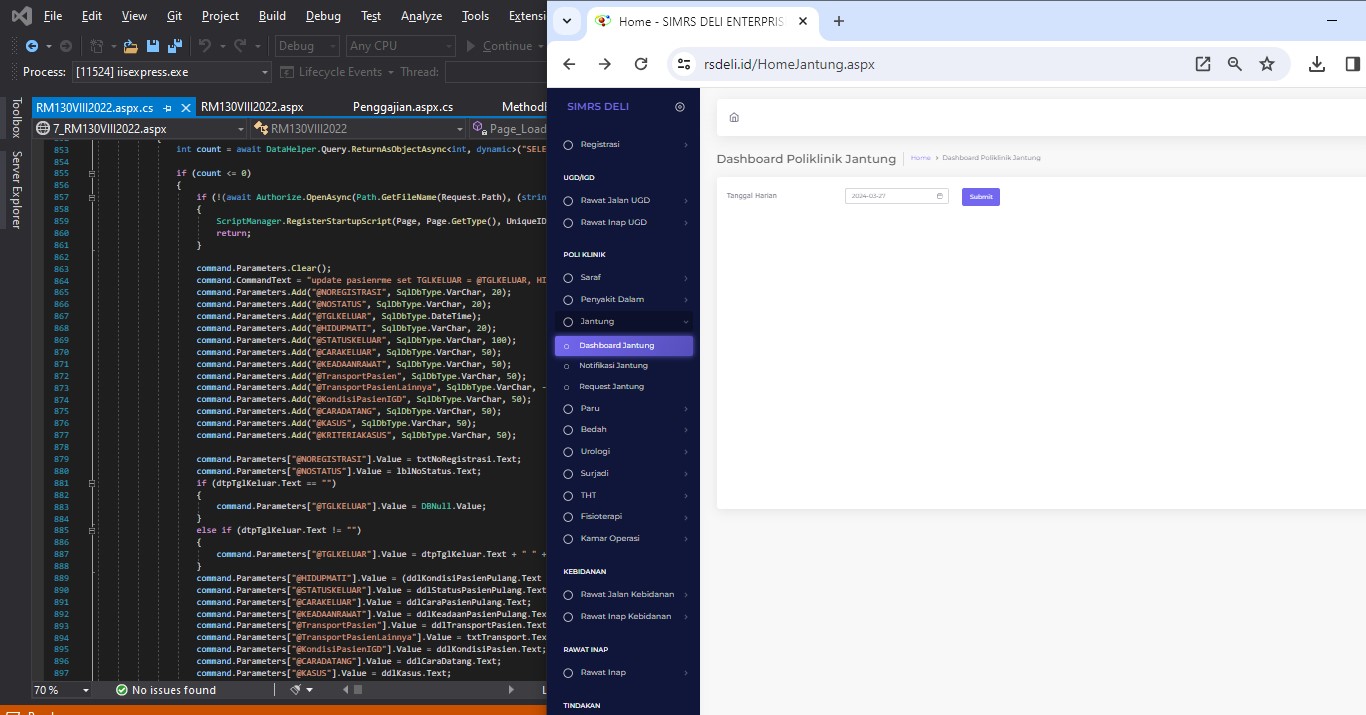Screen dimensions: 1366x715
Task: Click the Save floppy disk icon
Action: [x=153, y=46]
